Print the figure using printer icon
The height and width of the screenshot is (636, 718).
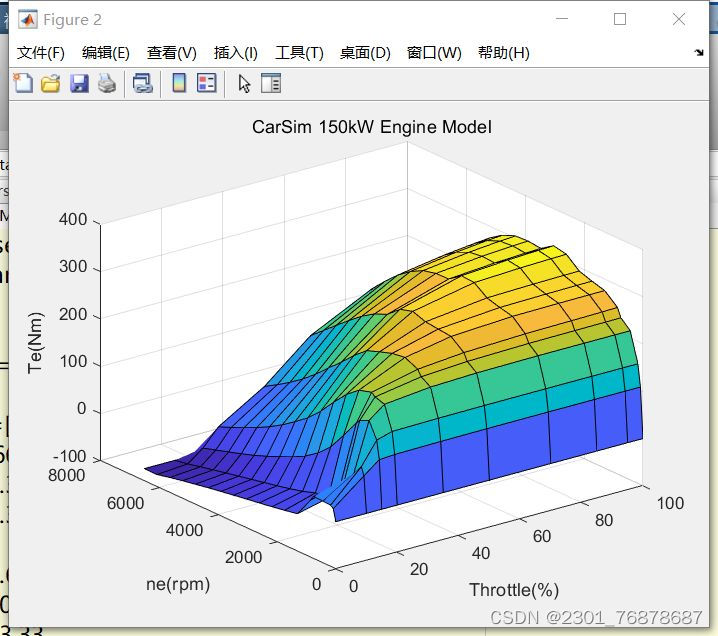tap(107, 83)
